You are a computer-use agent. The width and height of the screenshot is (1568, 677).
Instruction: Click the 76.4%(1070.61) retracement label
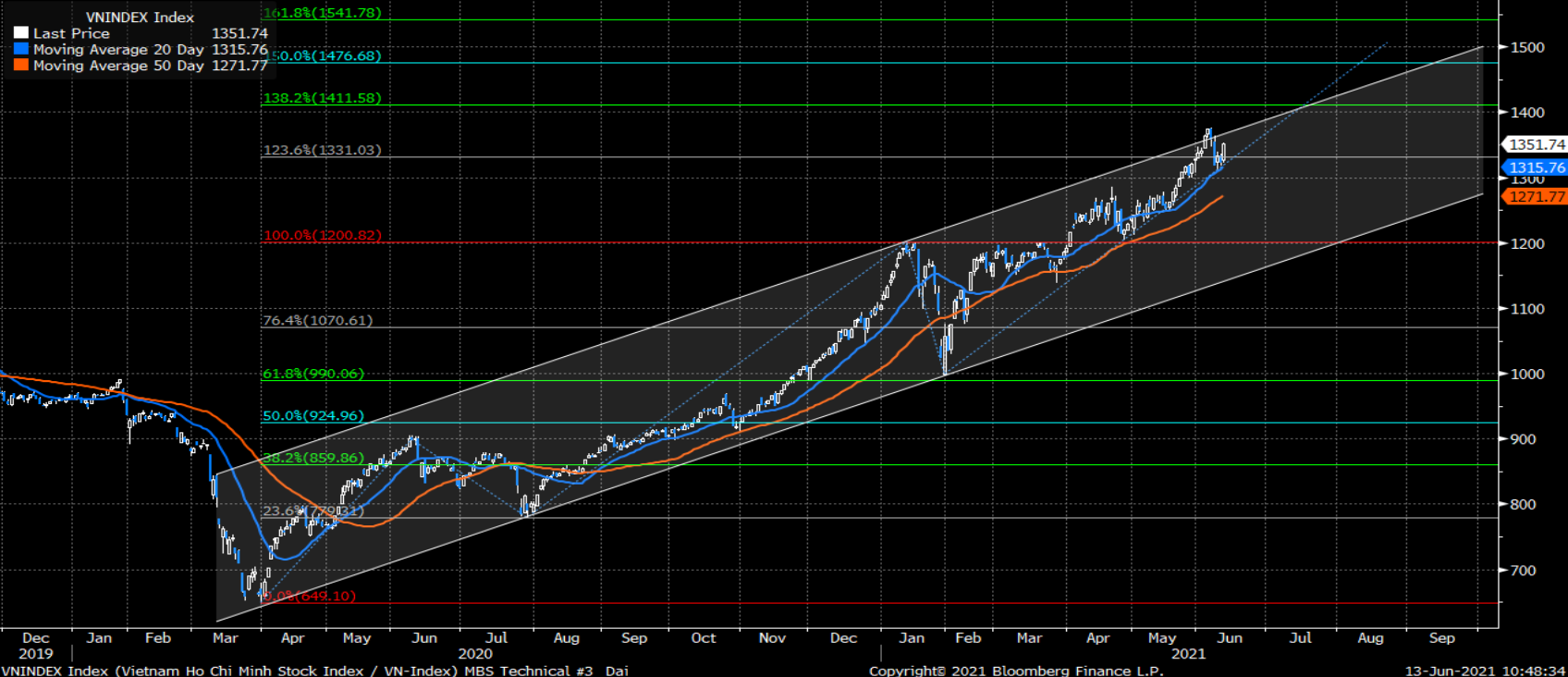click(x=318, y=321)
